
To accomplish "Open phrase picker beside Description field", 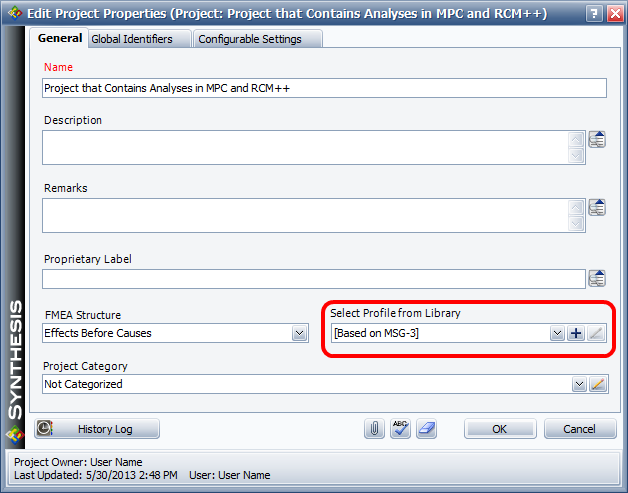I will click(597, 139).
